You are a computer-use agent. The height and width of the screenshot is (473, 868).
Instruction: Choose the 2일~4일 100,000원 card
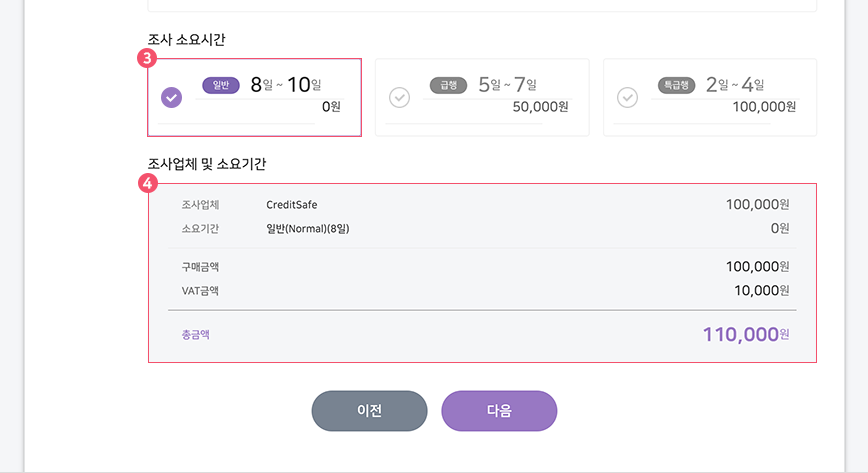pyautogui.click(x=710, y=97)
